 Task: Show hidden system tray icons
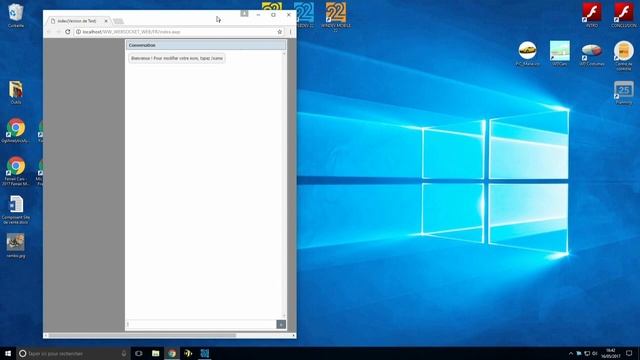pos(571,353)
